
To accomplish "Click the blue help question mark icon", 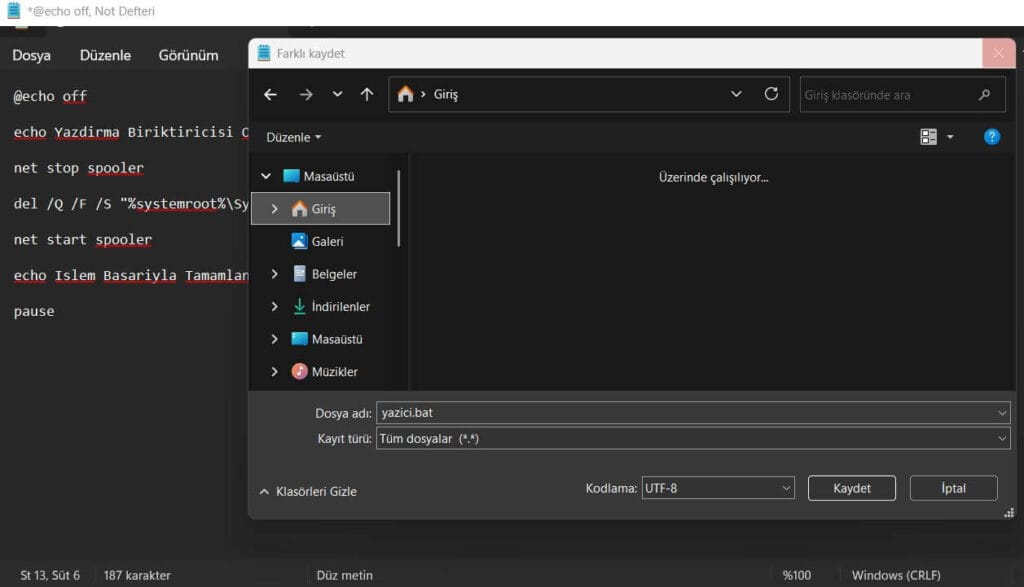I will (x=991, y=137).
